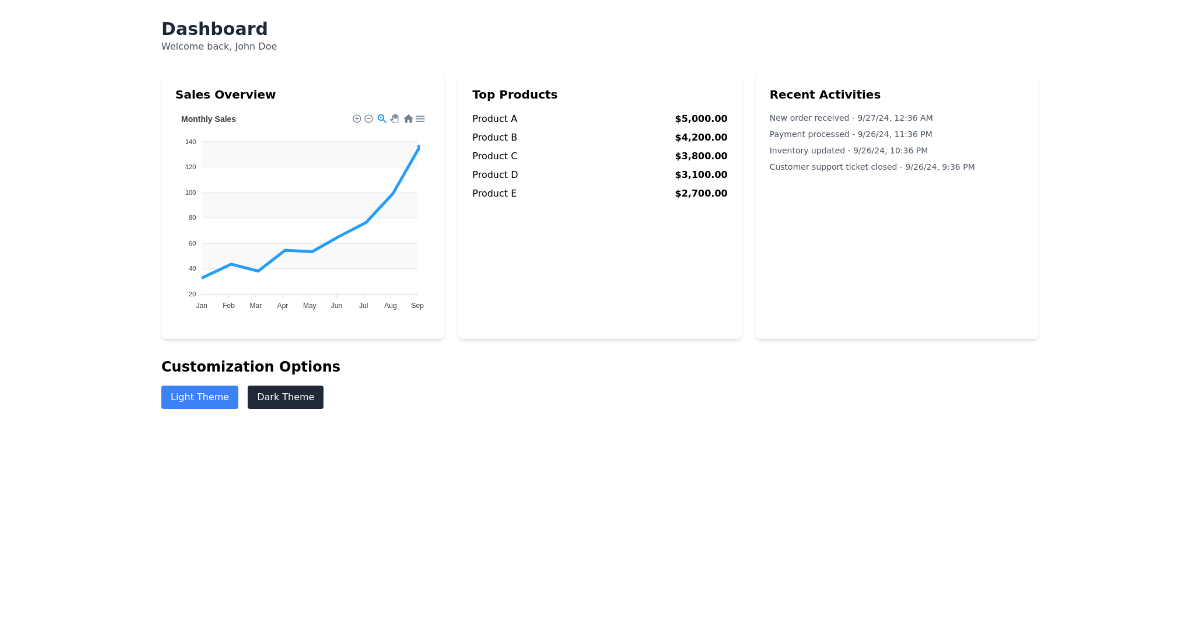The width and height of the screenshot is (1200, 630).
Task: Click the Monthly Sales chart legend label
Action: pyautogui.click(x=208, y=118)
